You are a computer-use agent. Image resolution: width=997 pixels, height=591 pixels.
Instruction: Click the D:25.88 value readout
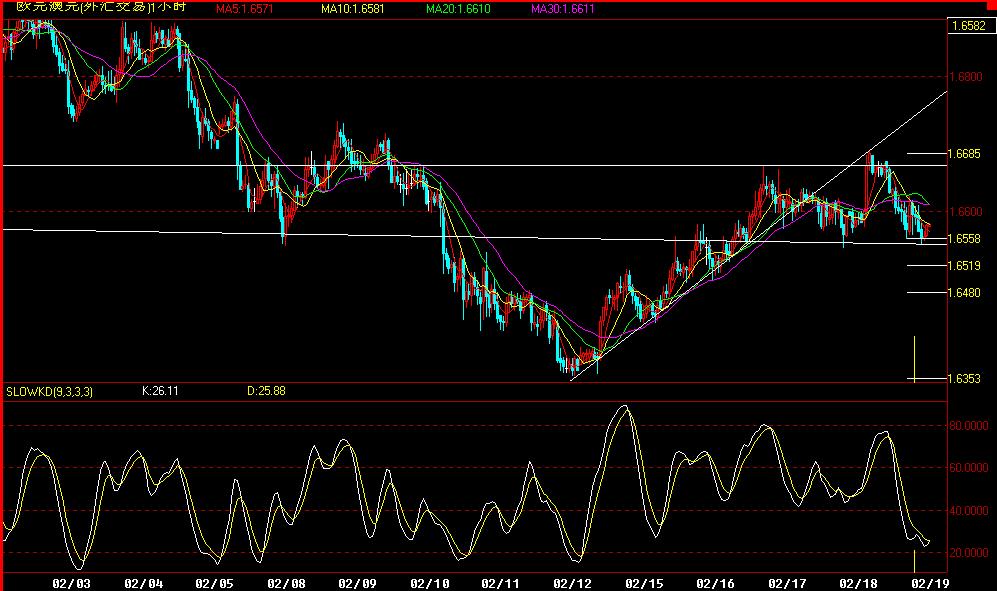coord(266,391)
